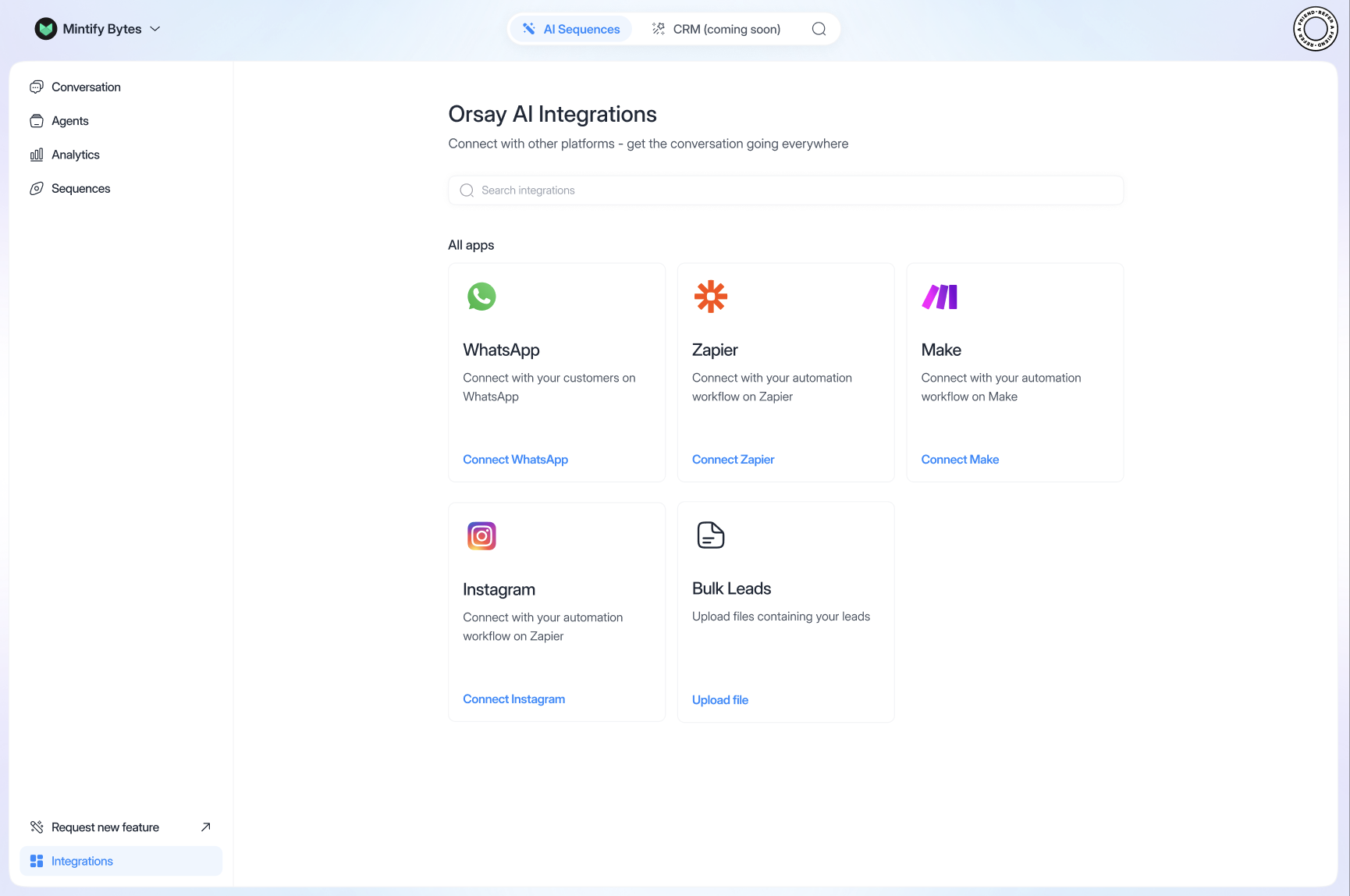Screen dimensions: 1350x896
Task: Click the magnifier inside Search integrations
Action: [x=467, y=190]
